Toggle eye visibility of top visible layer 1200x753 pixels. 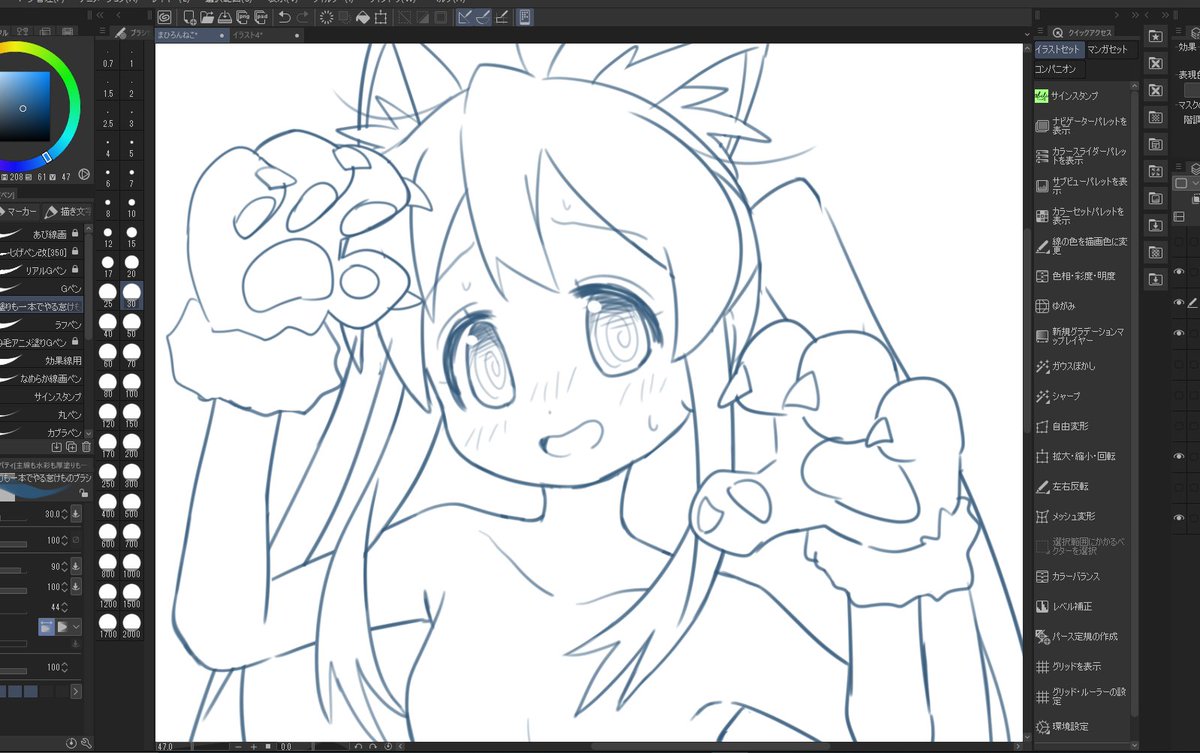[x=1179, y=272]
